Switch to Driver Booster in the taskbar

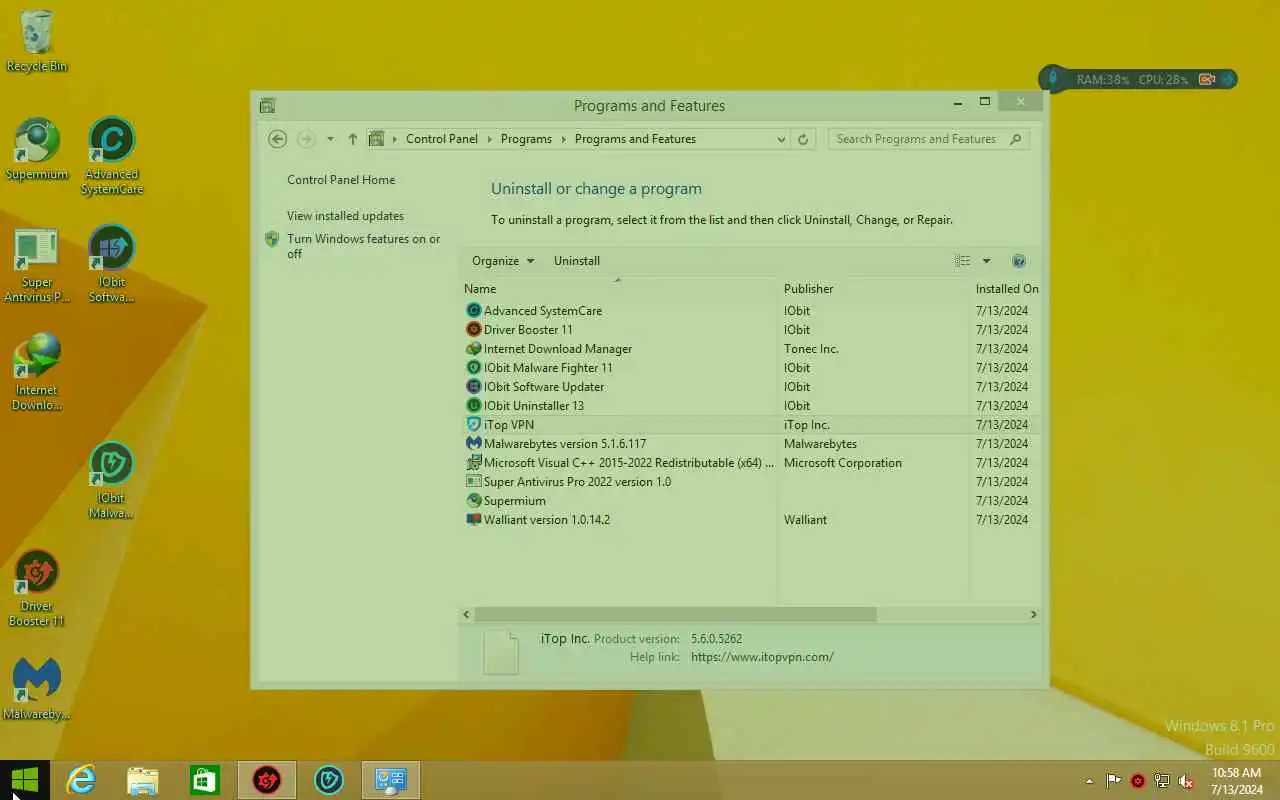coord(267,780)
